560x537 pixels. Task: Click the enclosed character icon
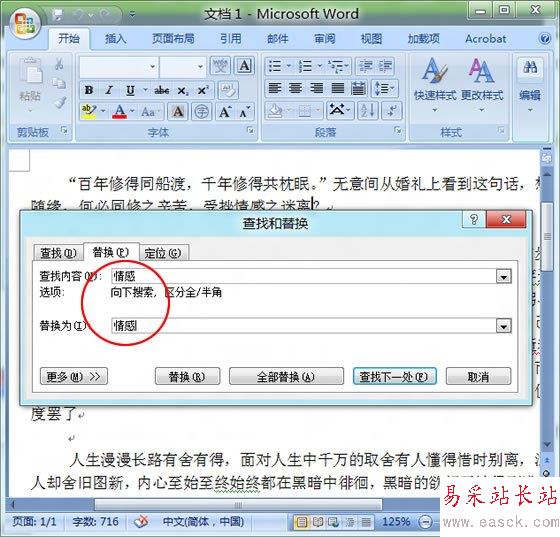[202, 111]
